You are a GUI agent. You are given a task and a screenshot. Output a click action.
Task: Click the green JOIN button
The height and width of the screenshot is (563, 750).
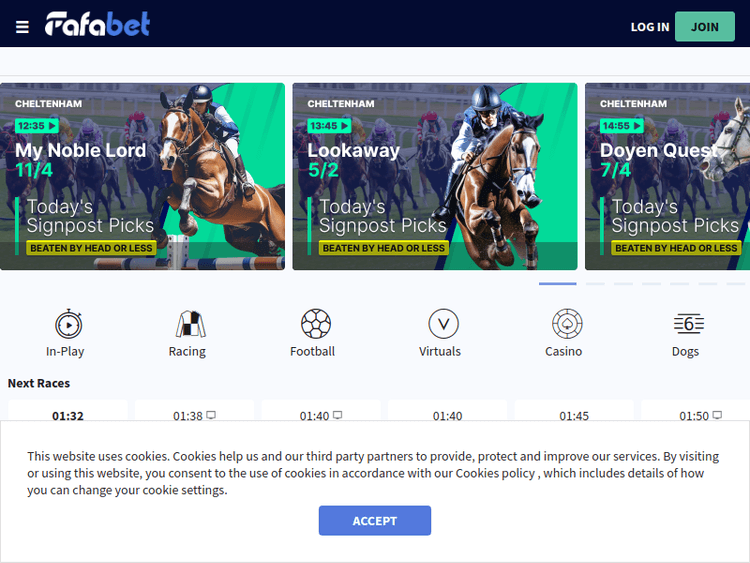(705, 27)
